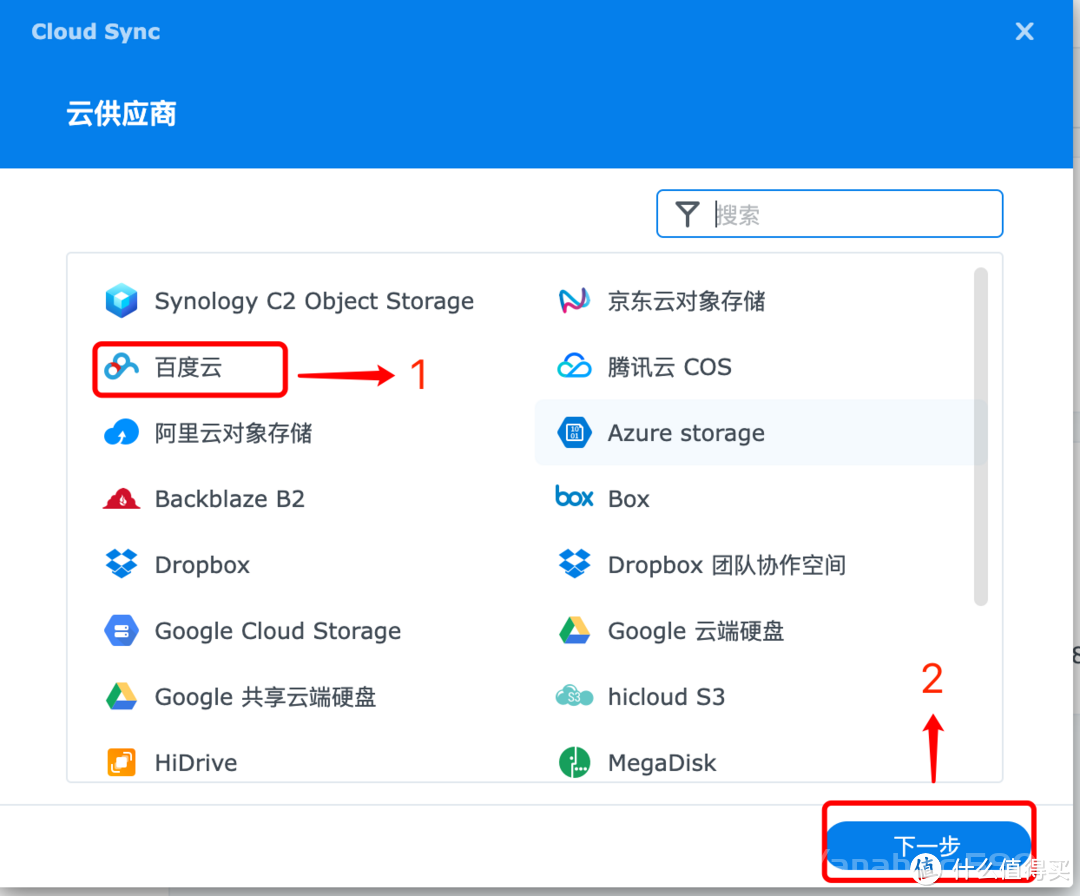Screen dimensions: 1080x896
Task: Select Synology C2 Object Storage cube icon
Action: 121,301
